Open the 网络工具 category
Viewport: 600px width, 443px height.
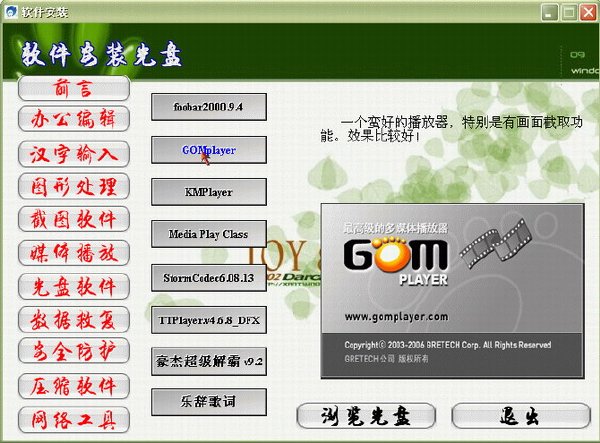[74, 420]
